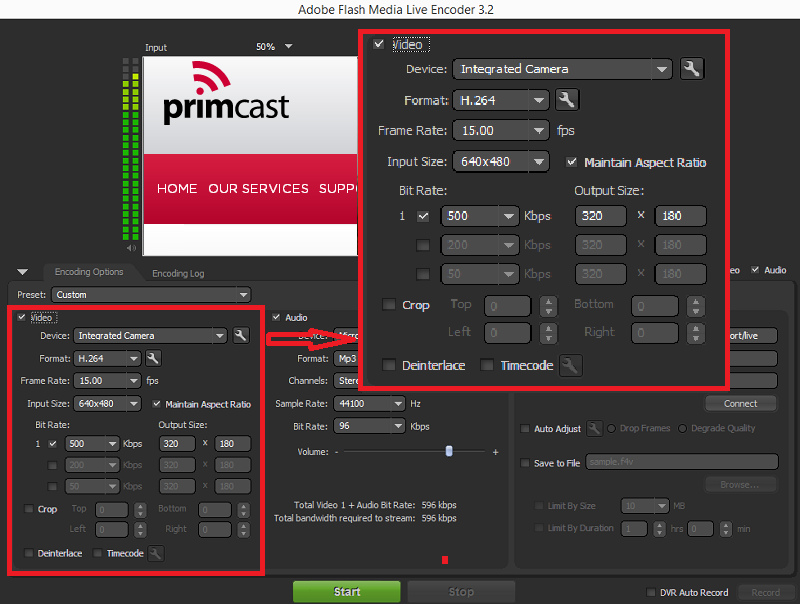Screen dimensions: 802x606
Task: Select the Drop Frames radio button
Action: pos(611,429)
